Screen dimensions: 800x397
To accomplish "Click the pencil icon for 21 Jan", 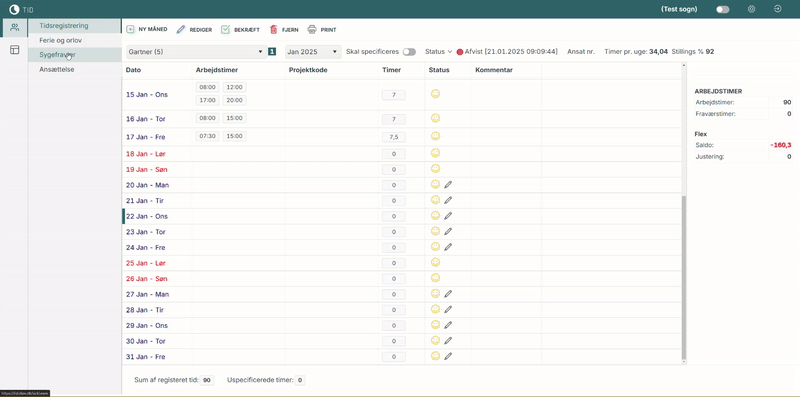I will click(x=448, y=201).
